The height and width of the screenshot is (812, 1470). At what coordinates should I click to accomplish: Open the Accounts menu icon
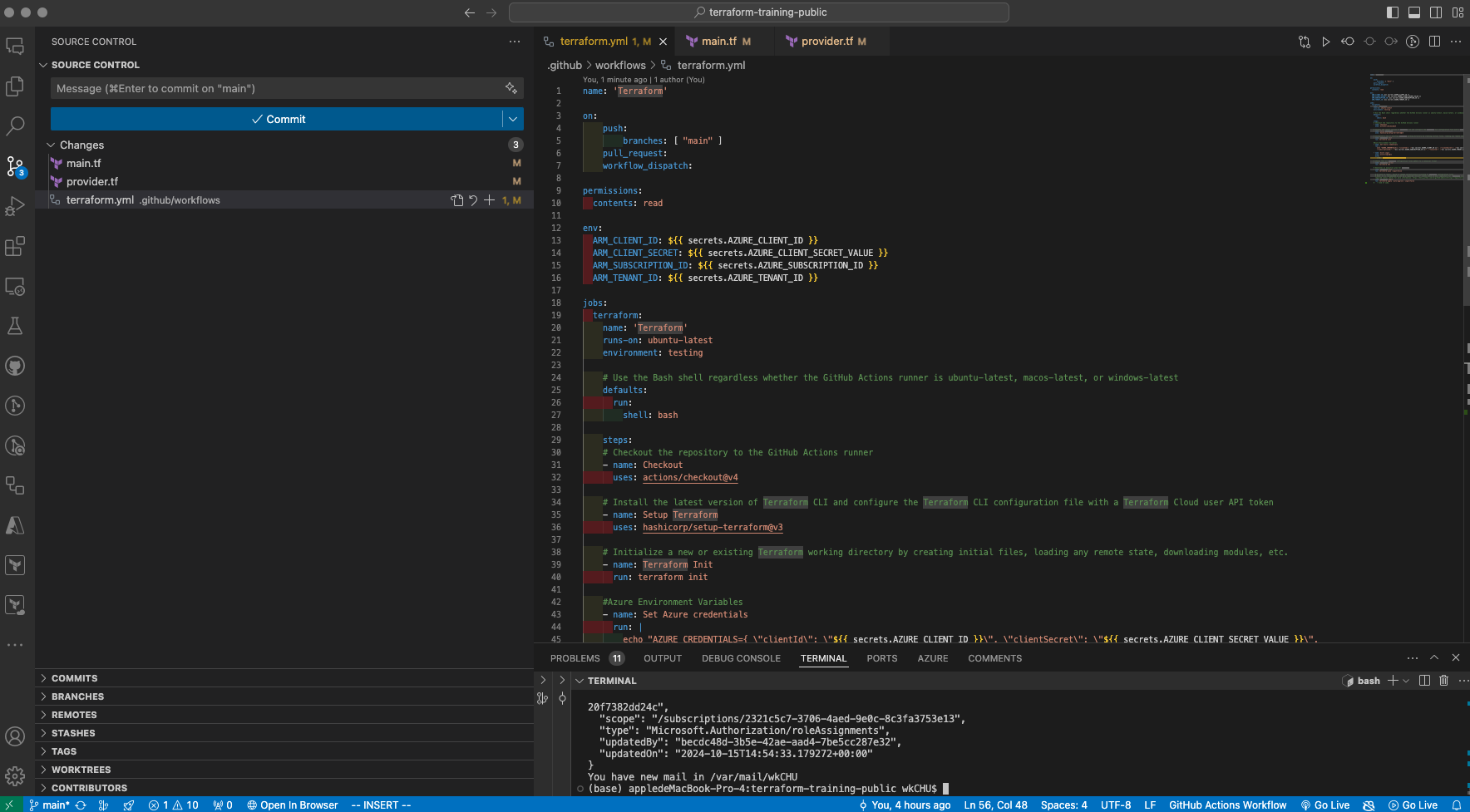coord(15,736)
